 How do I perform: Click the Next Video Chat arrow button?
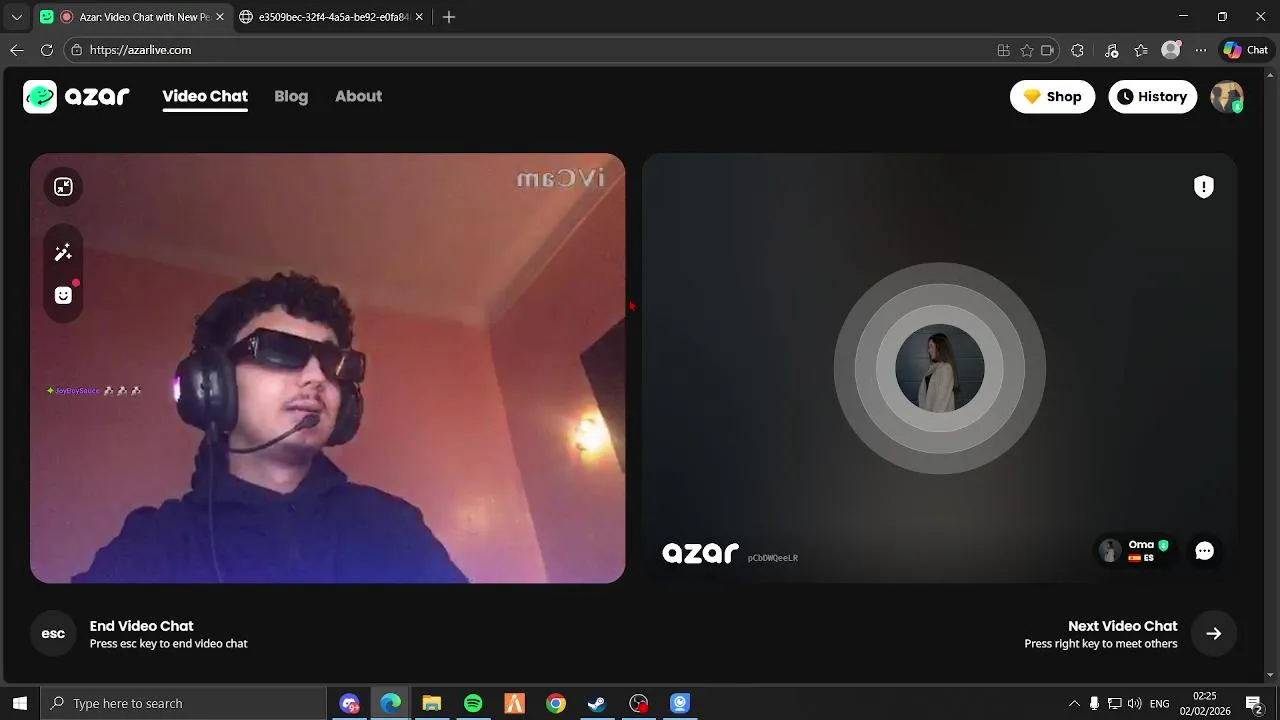[1213, 634]
